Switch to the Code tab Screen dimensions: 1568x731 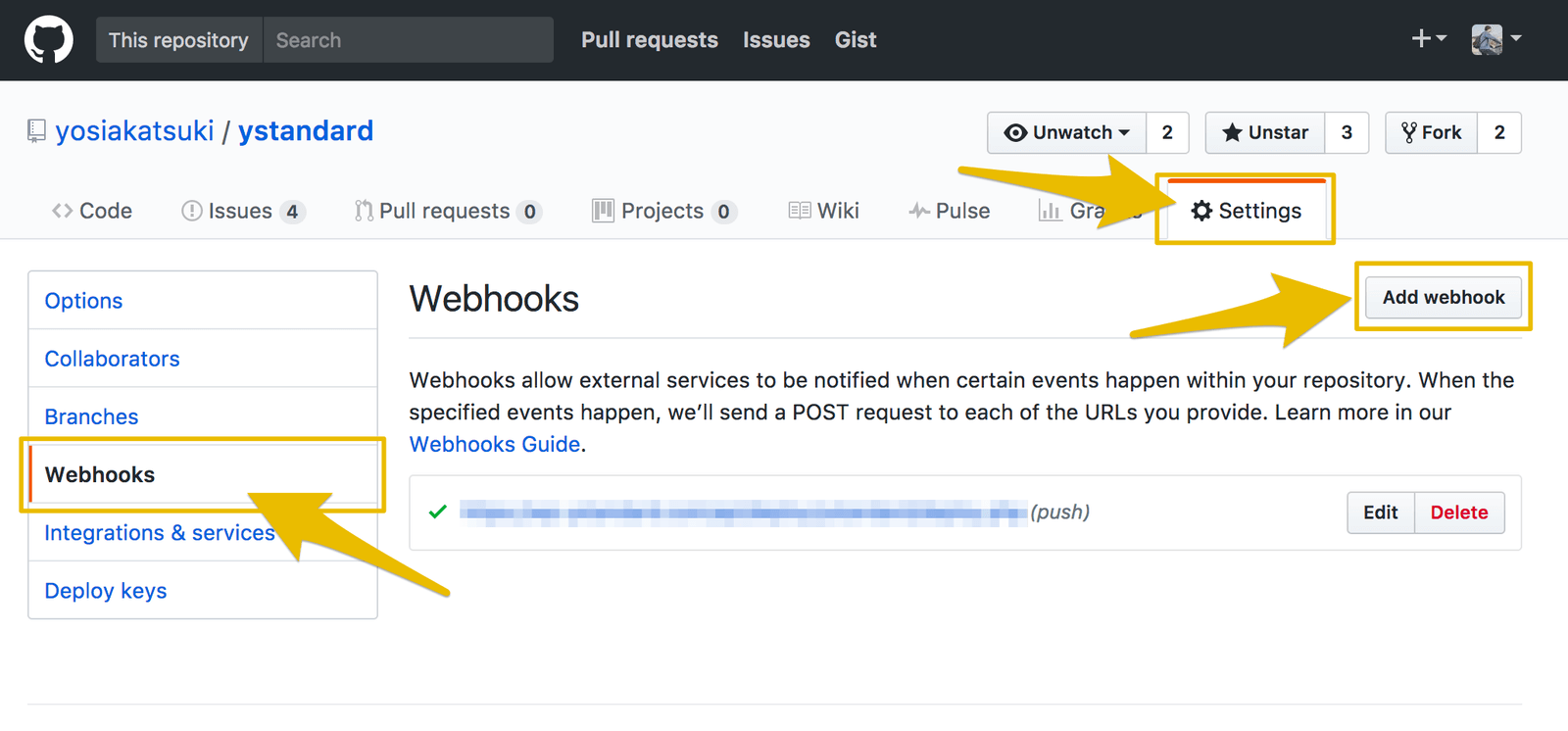92,211
